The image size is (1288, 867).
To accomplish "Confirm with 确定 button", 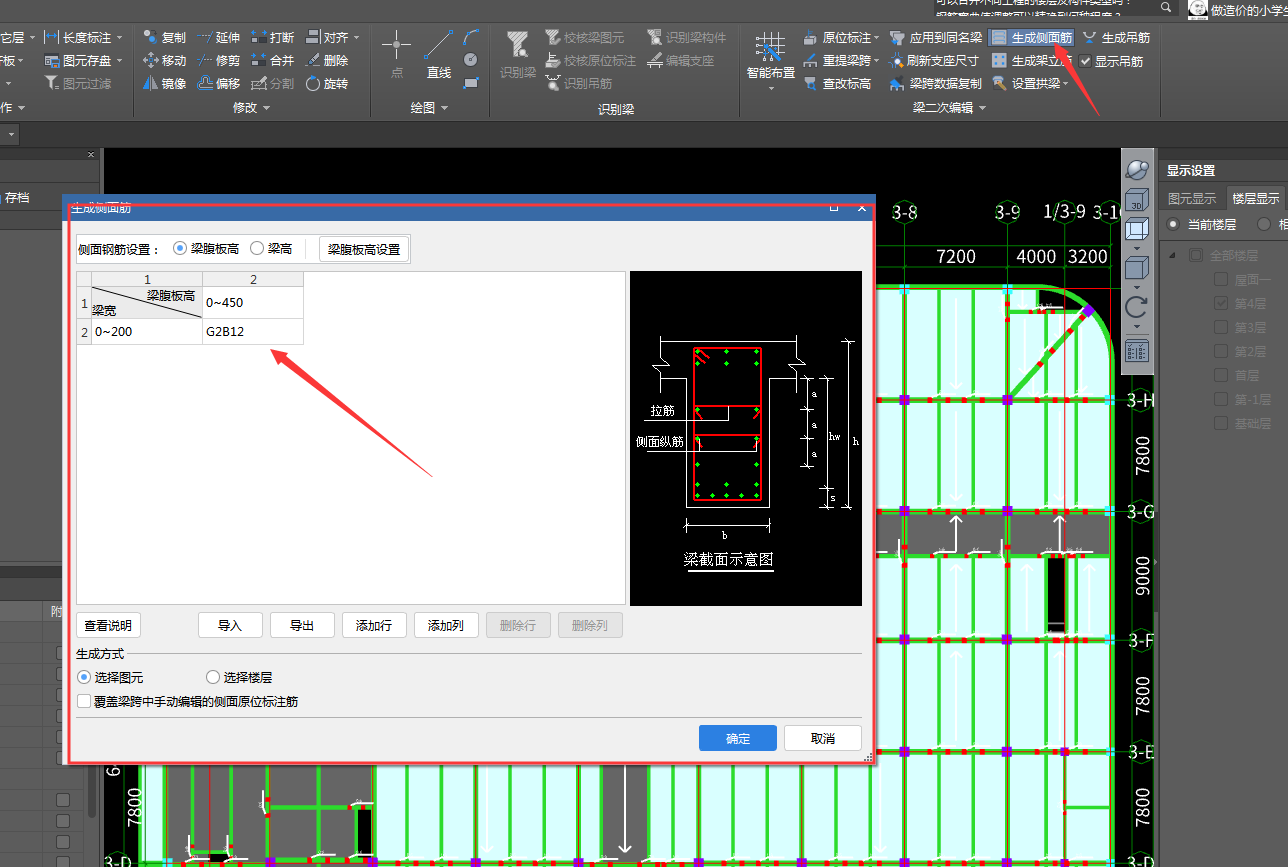I will click(x=738, y=738).
